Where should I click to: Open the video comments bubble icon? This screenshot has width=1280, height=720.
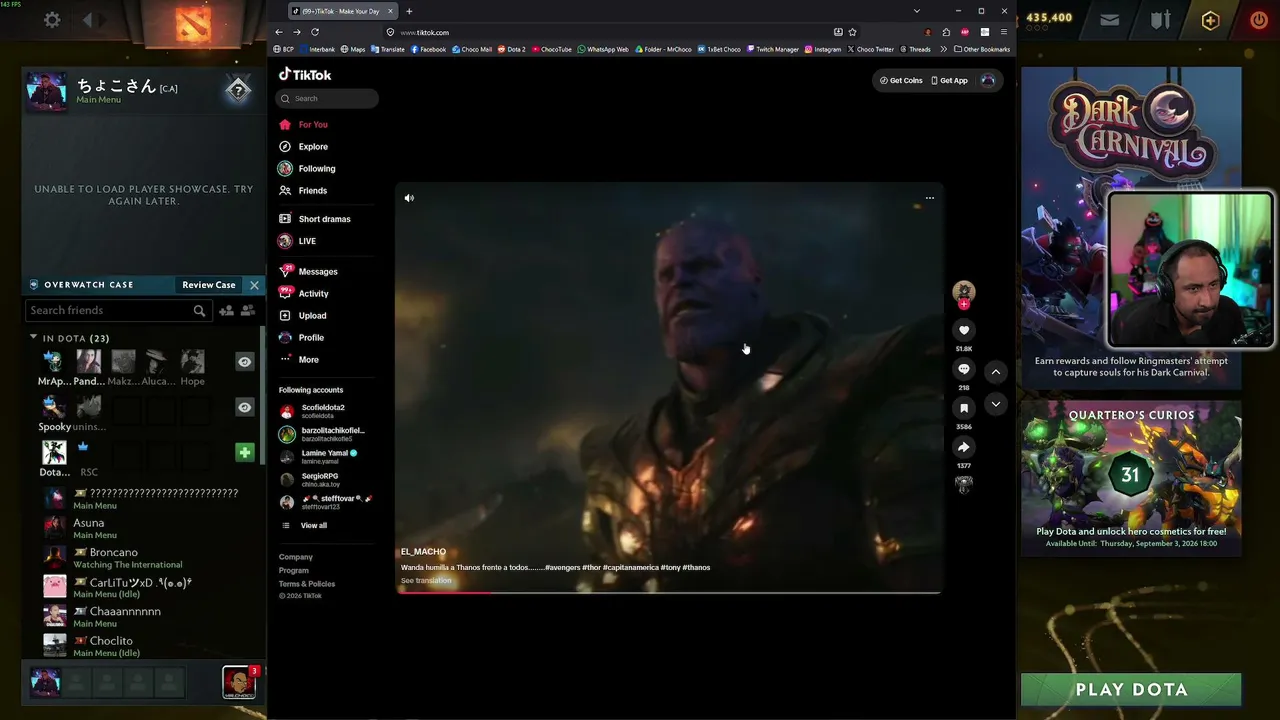tap(964, 369)
